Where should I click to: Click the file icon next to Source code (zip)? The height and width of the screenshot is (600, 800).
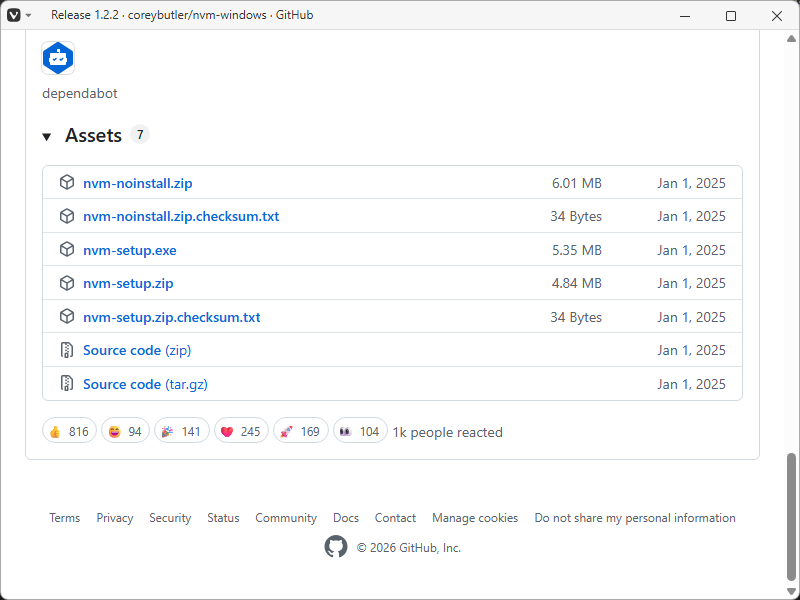[66, 350]
